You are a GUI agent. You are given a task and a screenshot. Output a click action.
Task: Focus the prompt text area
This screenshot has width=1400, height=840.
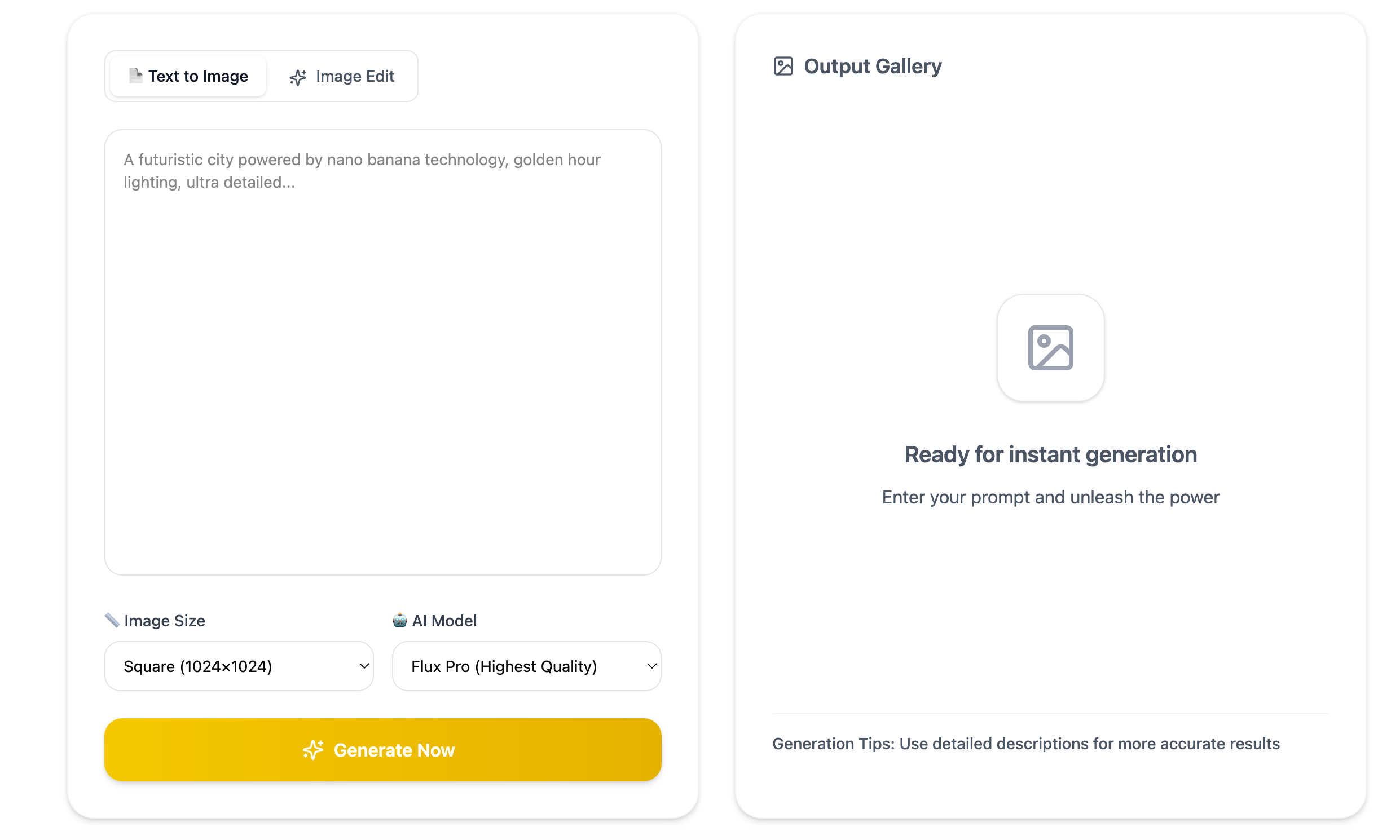tap(382, 352)
